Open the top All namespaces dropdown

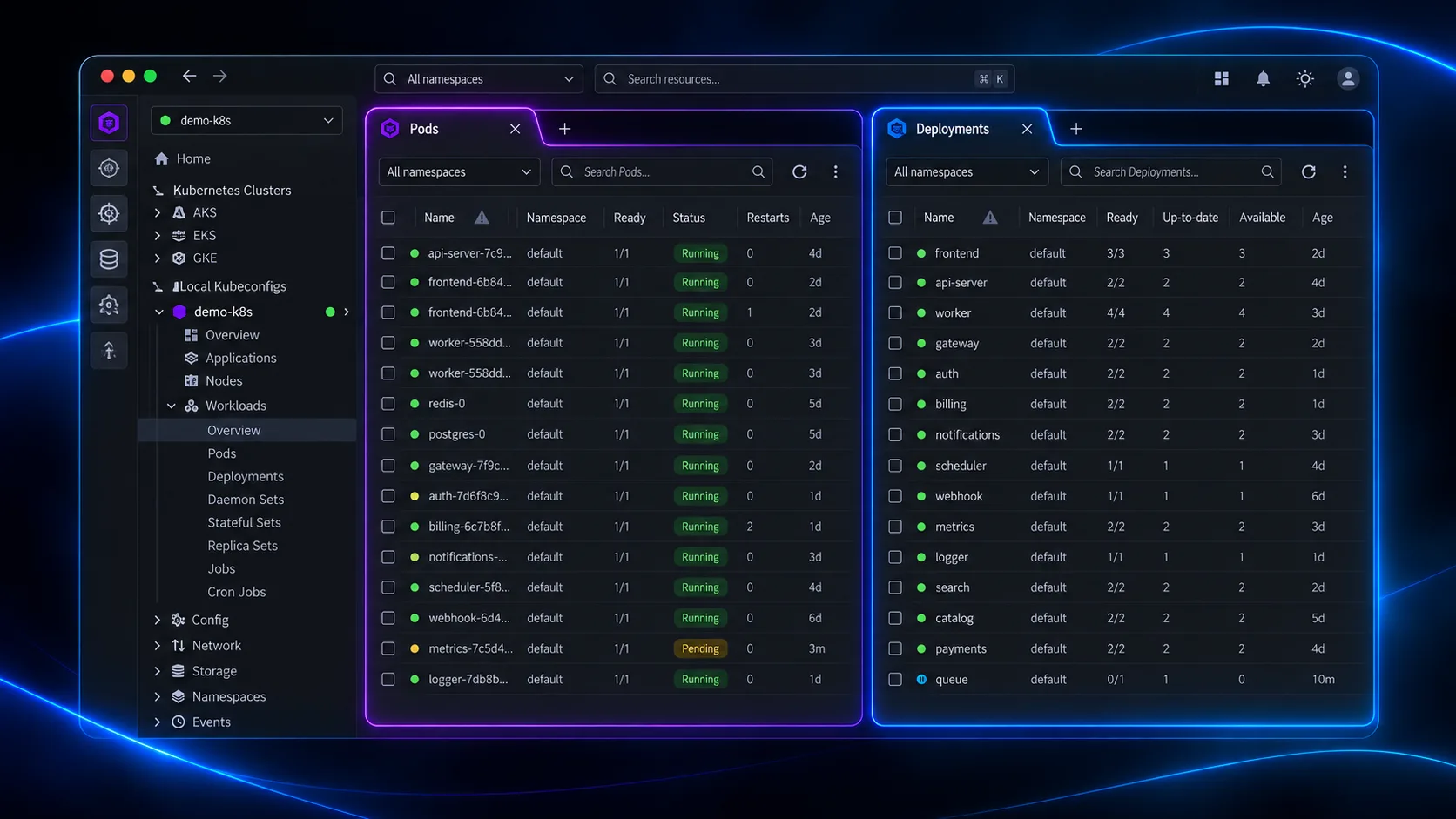tap(479, 78)
